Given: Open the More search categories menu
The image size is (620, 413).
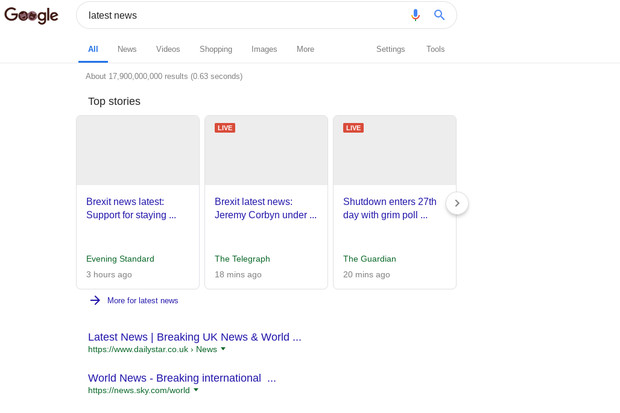Looking at the screenshot, I should (x=305, y=49).
